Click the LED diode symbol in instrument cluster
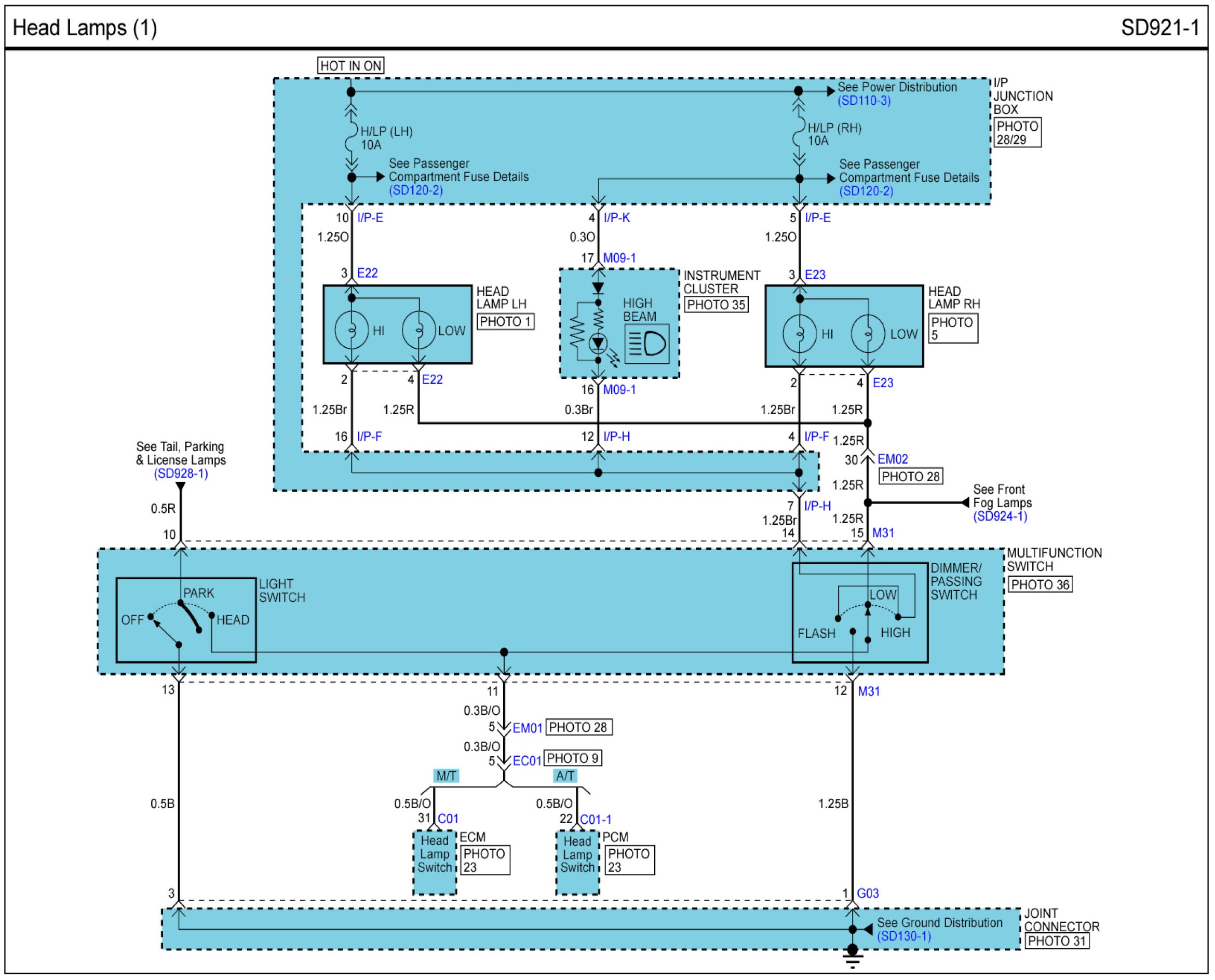This screenshot has height=980, width=1215. pos(598,343)
